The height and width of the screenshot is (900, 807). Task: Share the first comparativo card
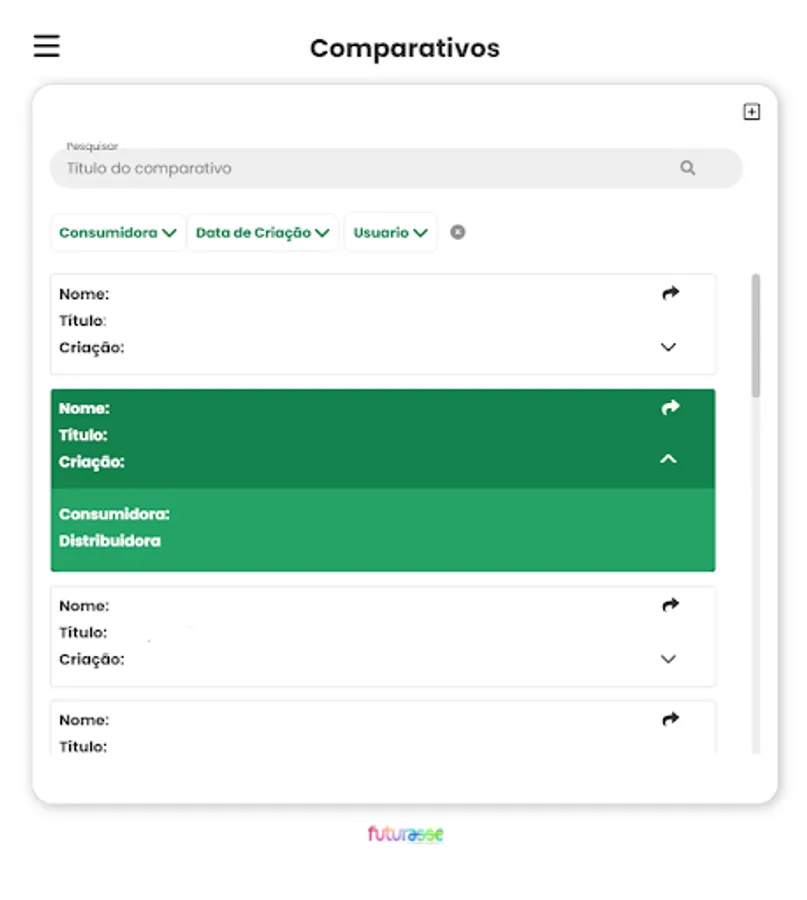point(670,293)
